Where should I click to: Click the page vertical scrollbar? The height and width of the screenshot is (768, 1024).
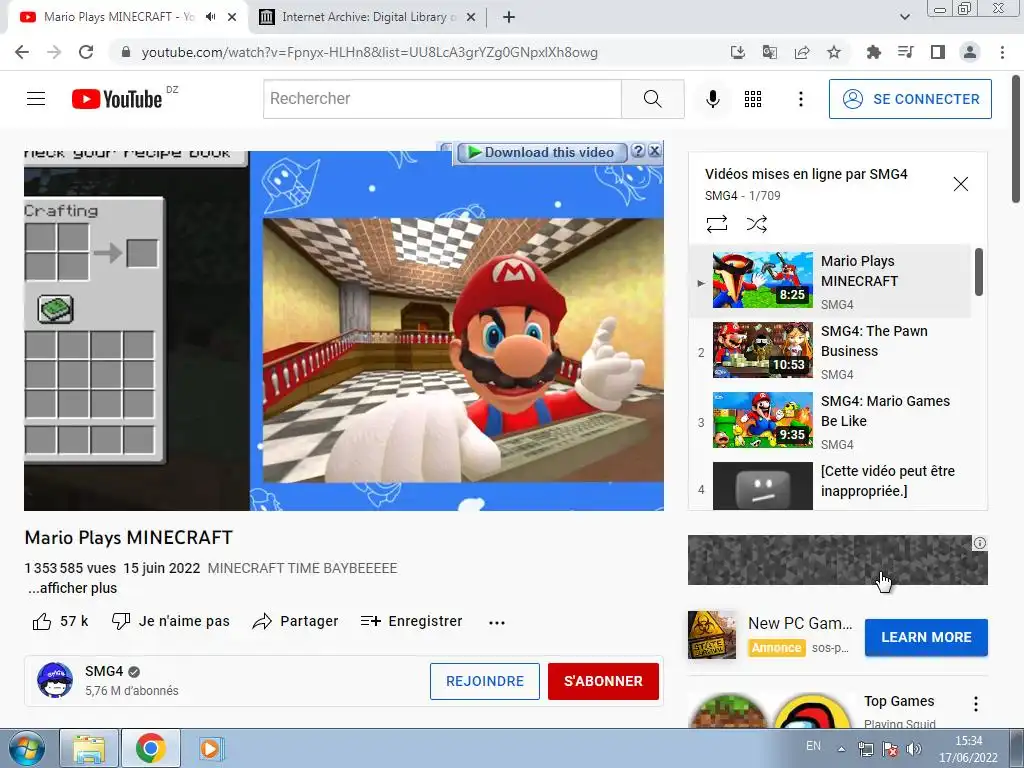tap(1016, 138)
